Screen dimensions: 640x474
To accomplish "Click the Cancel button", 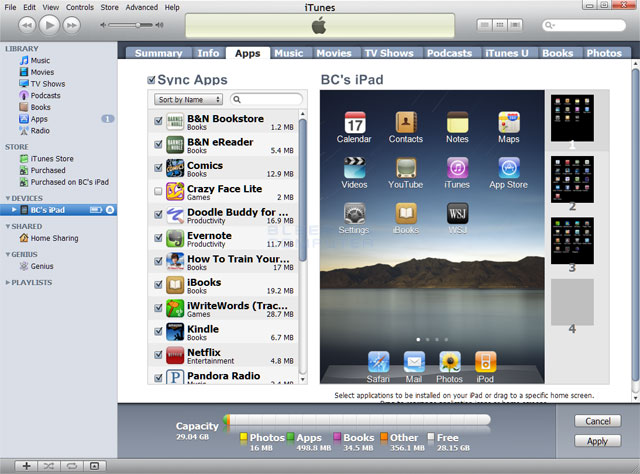I will [x=598, y=421].
